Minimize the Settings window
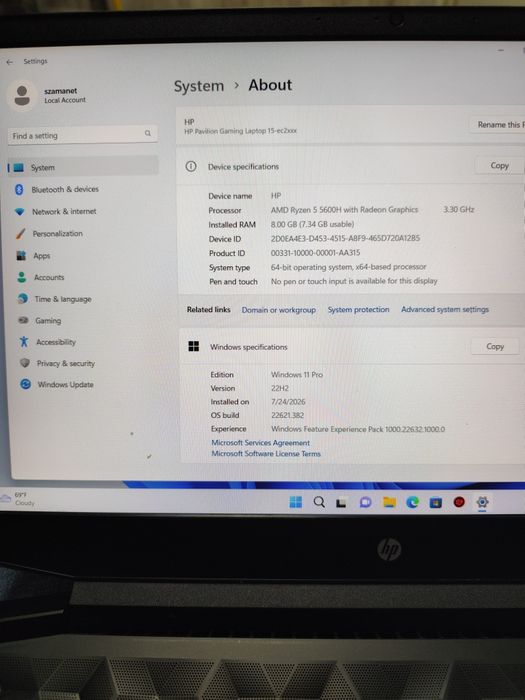 point(501,50)
